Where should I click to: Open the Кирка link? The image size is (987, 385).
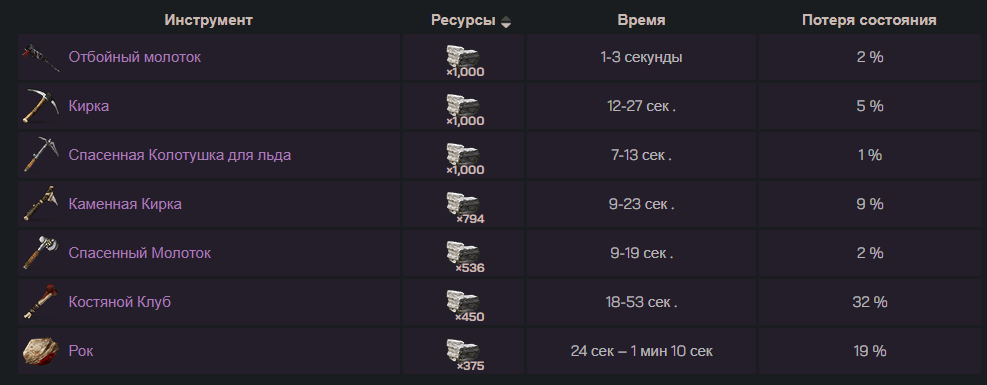89,106
